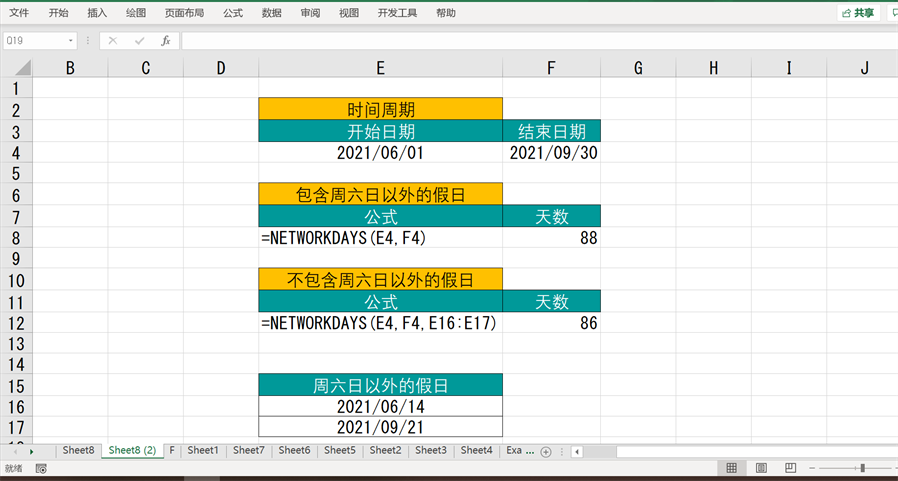Switch to Page Layout view icon
The height and width of the screenshot is (481, 898).
point(761,468)
